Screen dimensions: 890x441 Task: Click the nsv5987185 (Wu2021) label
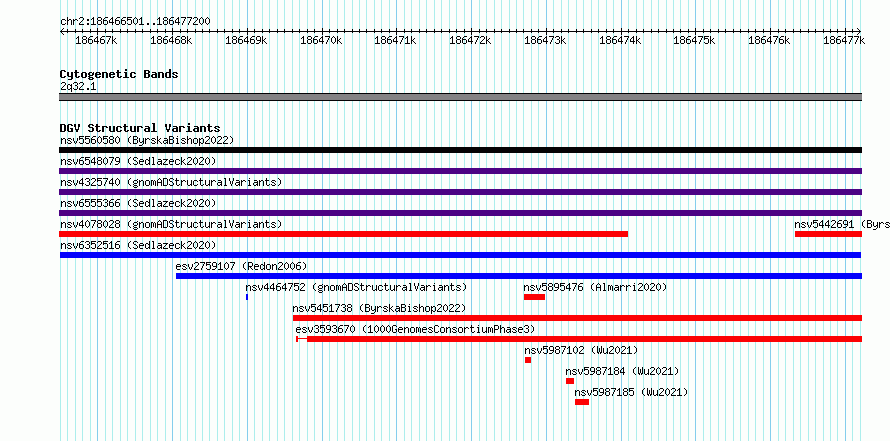631,392
